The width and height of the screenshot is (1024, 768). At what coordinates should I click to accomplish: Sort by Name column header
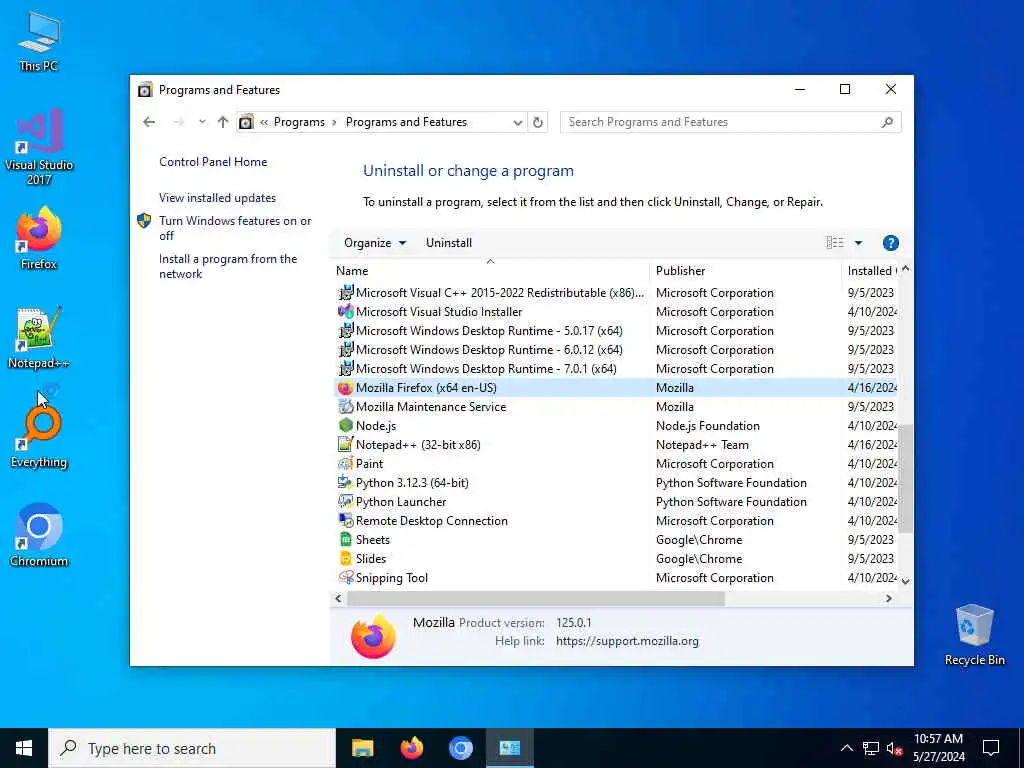(x=491, y=270)
